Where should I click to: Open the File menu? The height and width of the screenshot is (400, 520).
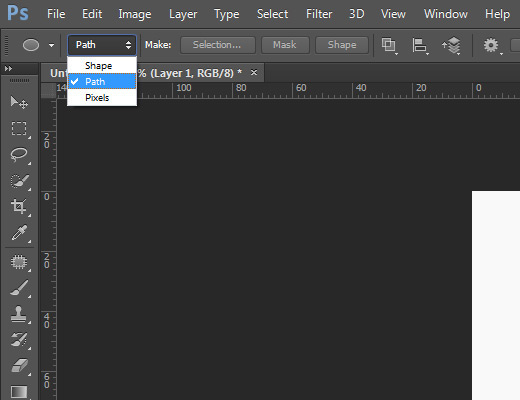56,14
